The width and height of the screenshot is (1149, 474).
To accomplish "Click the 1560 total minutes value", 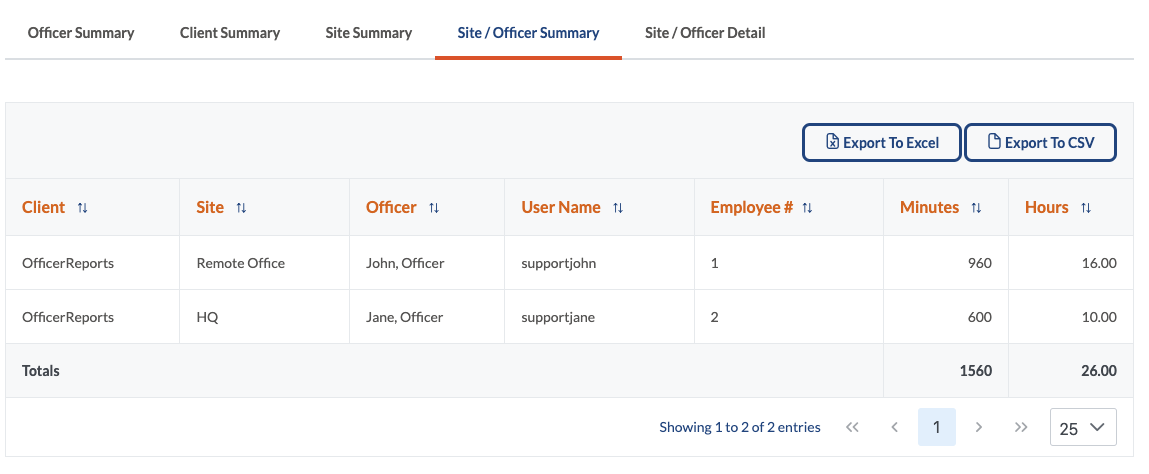I will [x=976, y=371].
